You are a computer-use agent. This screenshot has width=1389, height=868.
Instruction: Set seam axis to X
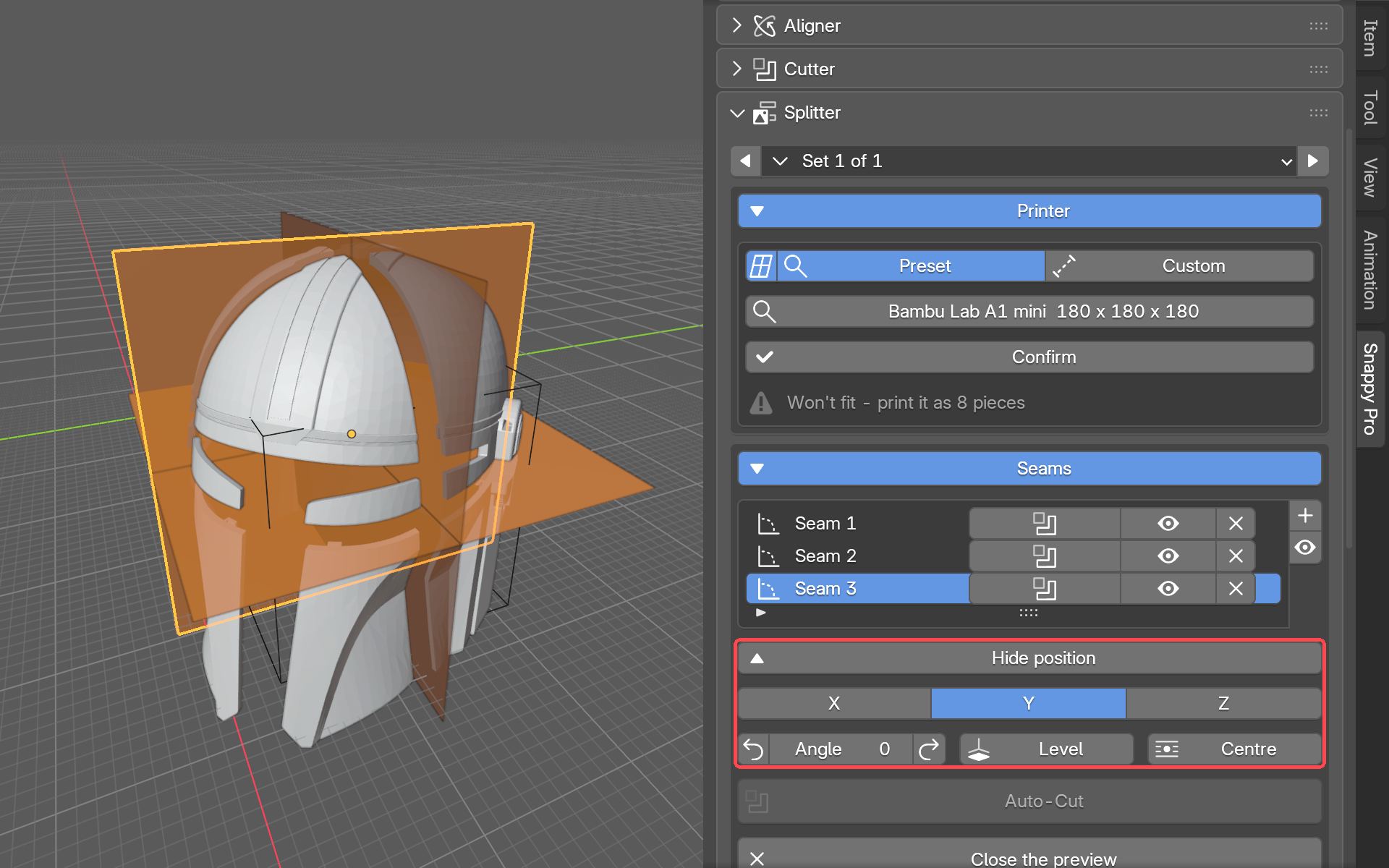click(x=834, y=704)
